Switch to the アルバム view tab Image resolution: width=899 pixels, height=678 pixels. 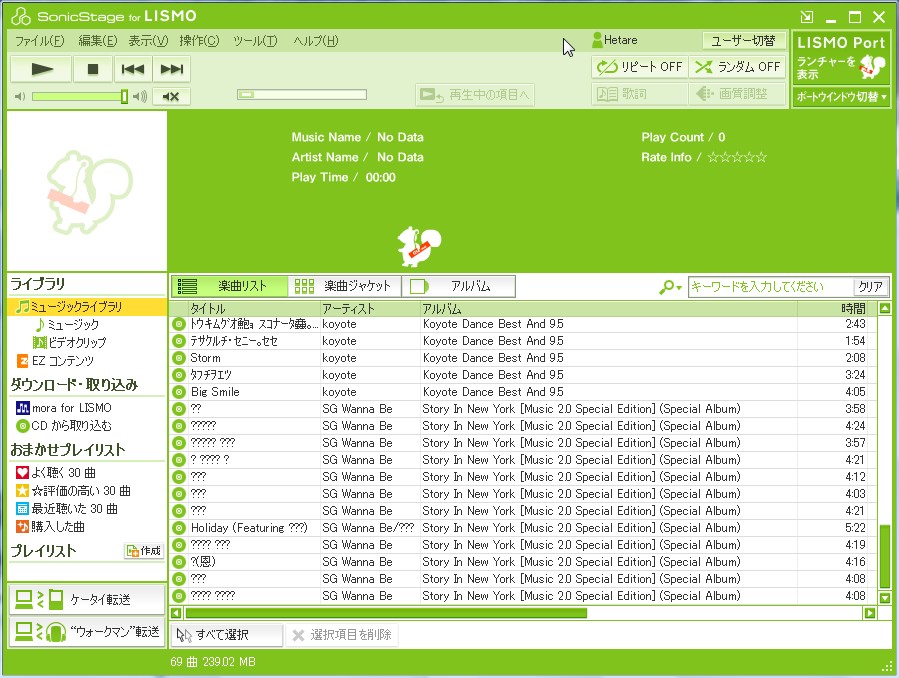point(459,286)
